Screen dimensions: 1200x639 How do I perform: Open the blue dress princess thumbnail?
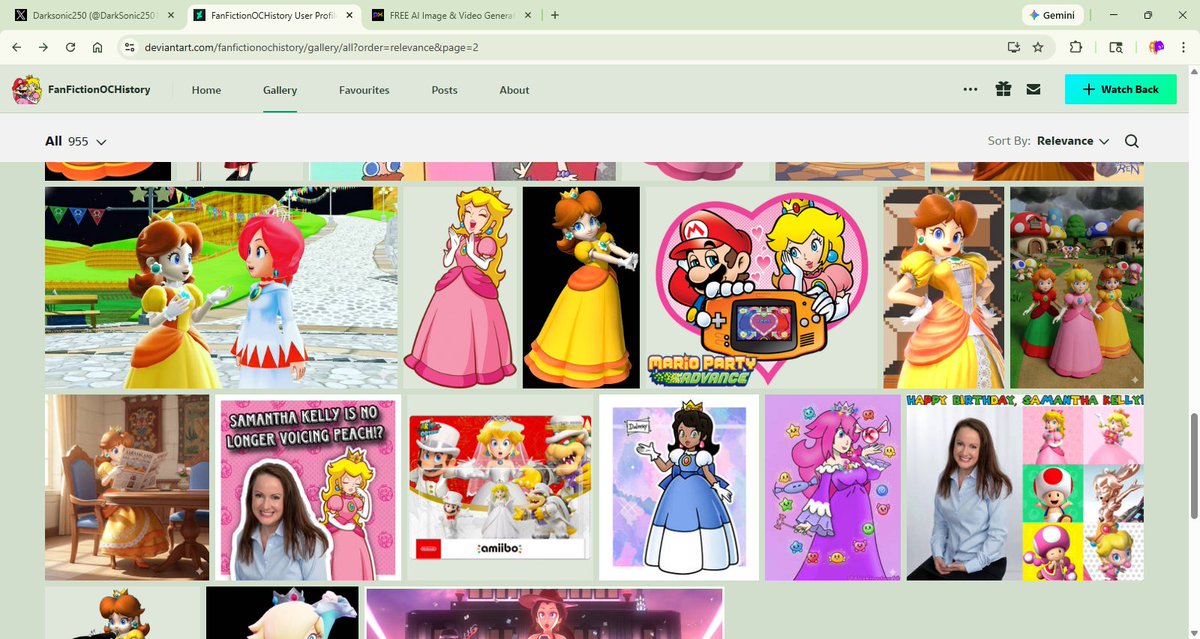point(679,487)
